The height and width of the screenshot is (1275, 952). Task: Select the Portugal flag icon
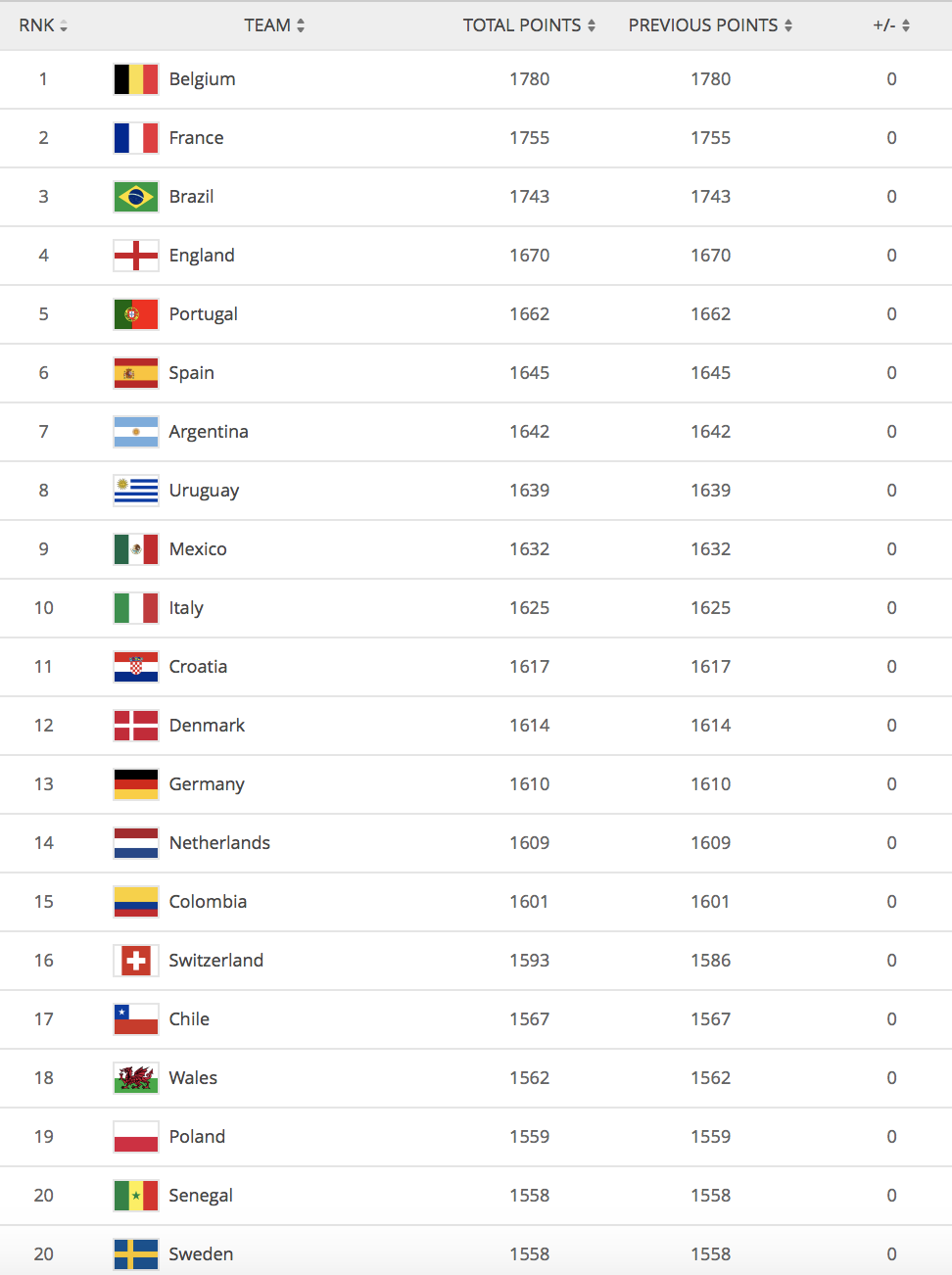[136, 314]
